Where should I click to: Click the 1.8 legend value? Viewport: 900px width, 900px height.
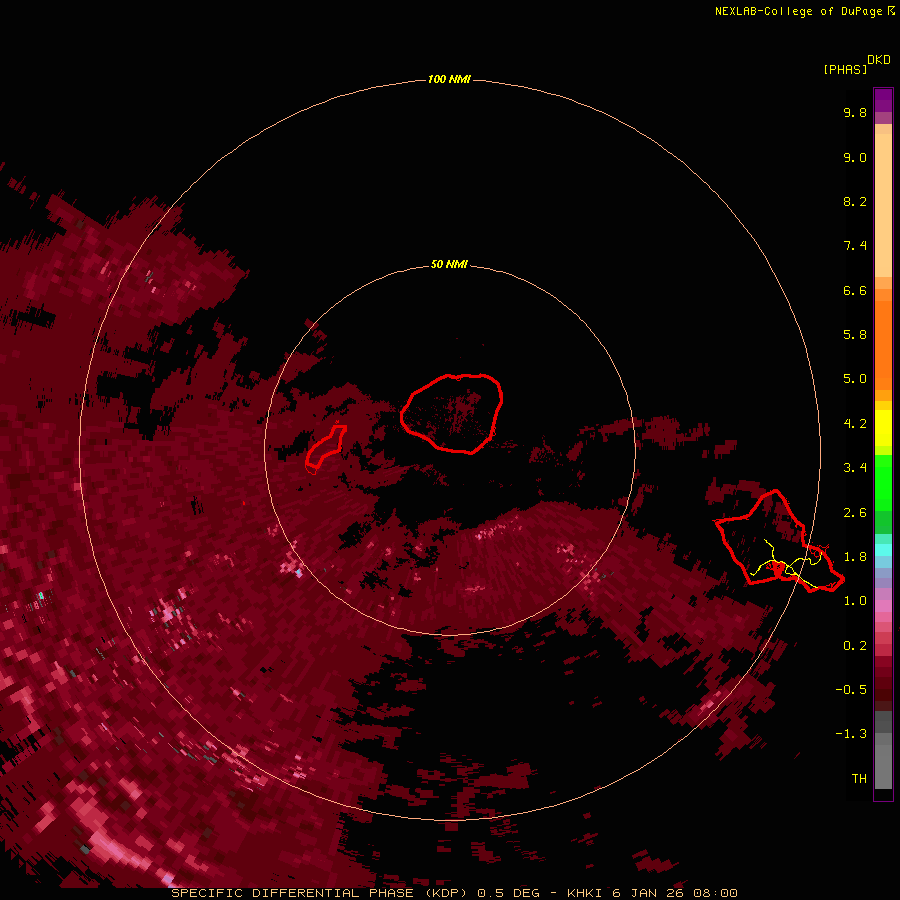pyautogui.click(x=855, y=557)
